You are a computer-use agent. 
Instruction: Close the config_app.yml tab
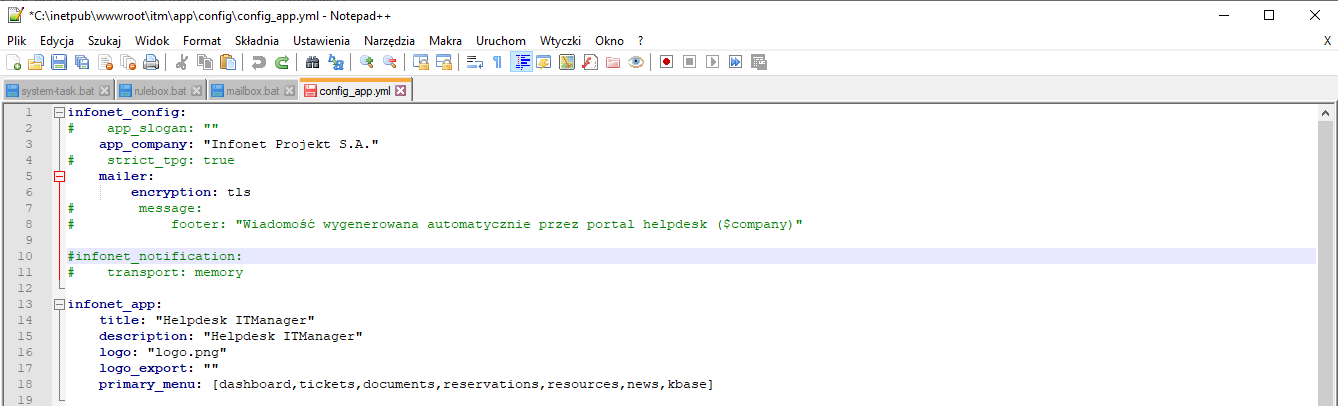coord(401,91)
